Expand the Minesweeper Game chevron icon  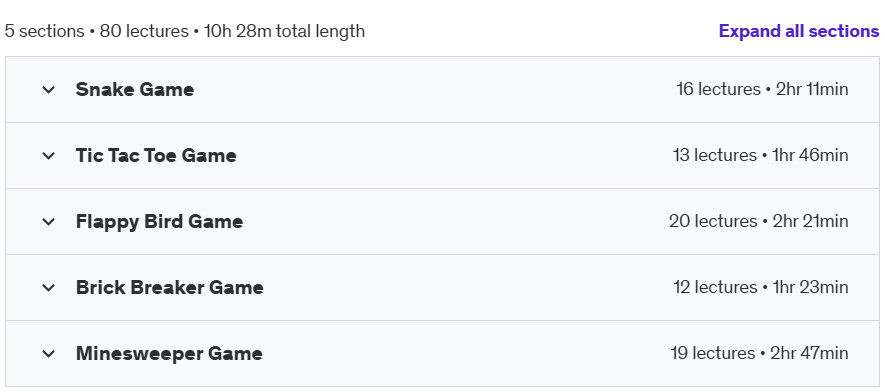tap(49, 354)
